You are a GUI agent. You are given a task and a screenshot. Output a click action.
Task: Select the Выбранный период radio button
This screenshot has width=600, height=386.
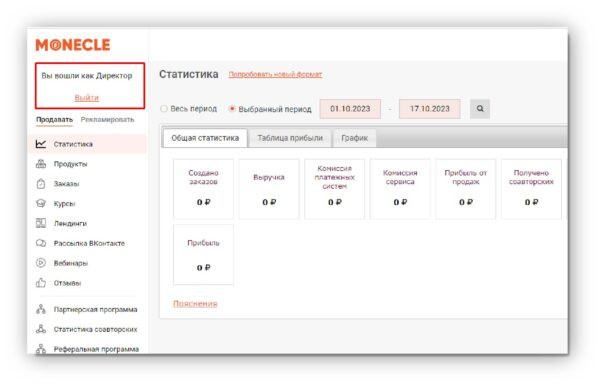click(232, 109)
